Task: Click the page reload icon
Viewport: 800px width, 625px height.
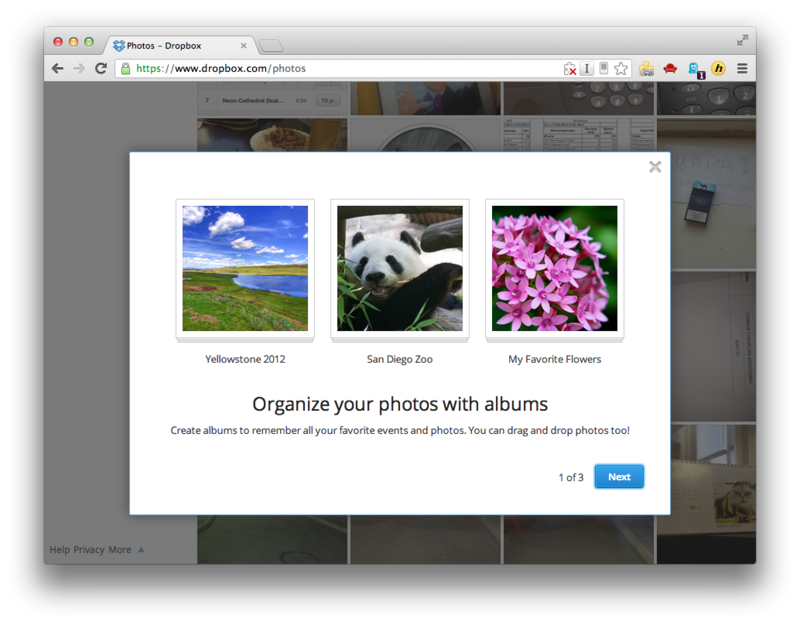Action: [x=101, y=68]
